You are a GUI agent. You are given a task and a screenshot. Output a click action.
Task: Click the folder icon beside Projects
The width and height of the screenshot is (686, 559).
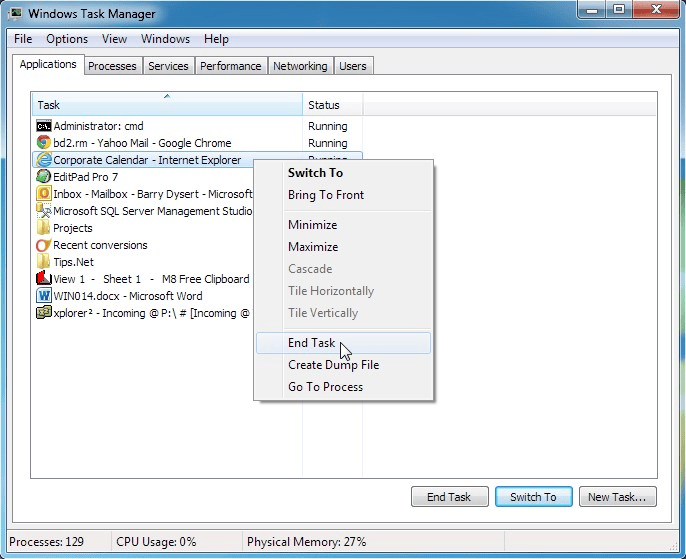pos(43,228)
